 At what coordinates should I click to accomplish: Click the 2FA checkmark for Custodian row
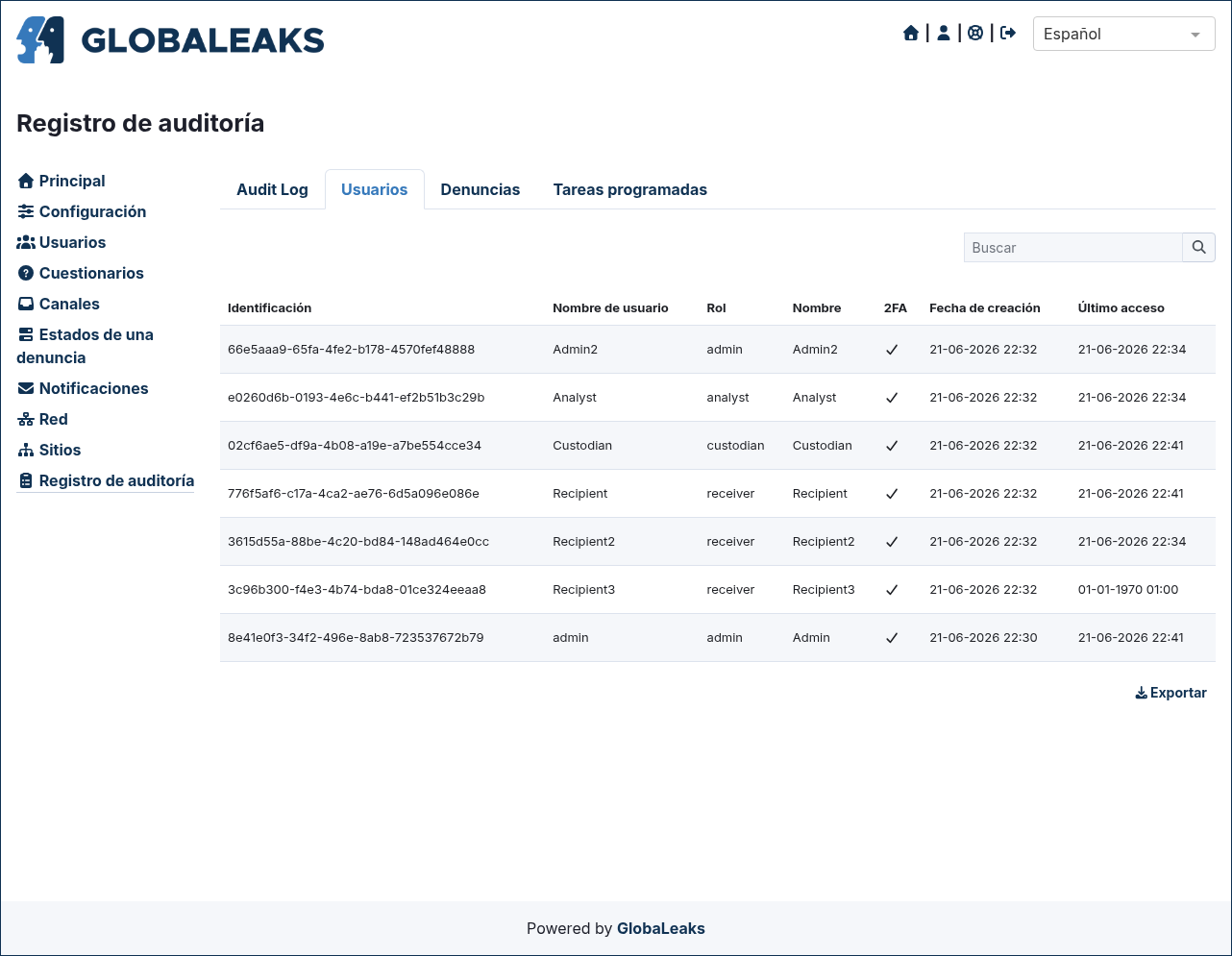tap(892, 446)
